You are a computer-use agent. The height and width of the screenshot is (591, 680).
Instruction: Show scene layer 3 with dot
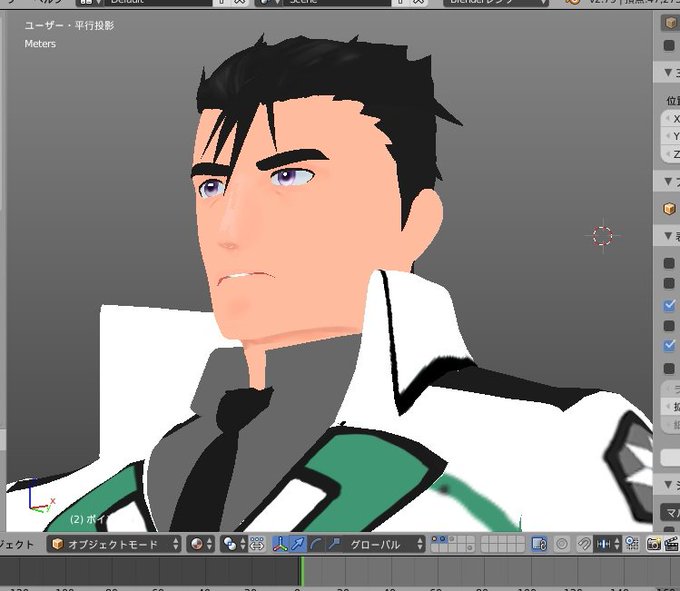(x=451, y=539)
